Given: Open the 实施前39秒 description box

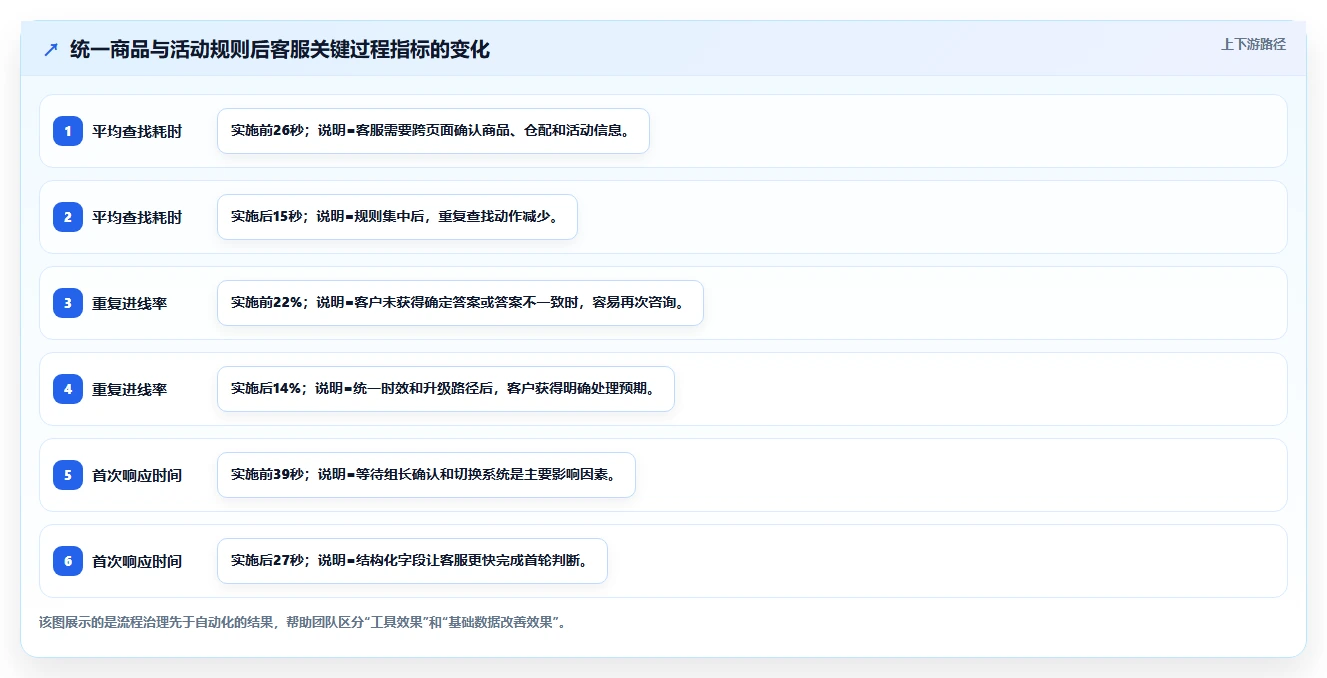Looking at the screenshot, I should tap(426, 475).
